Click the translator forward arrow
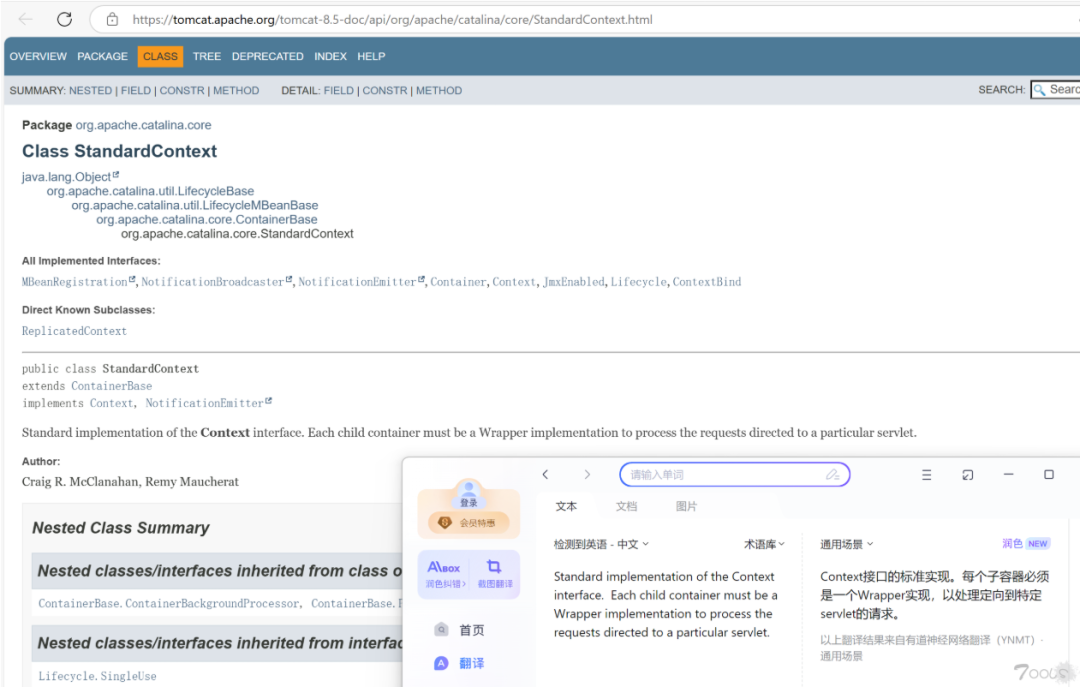The height and width of the screenshot is (693, 1080). pos(587,474)
